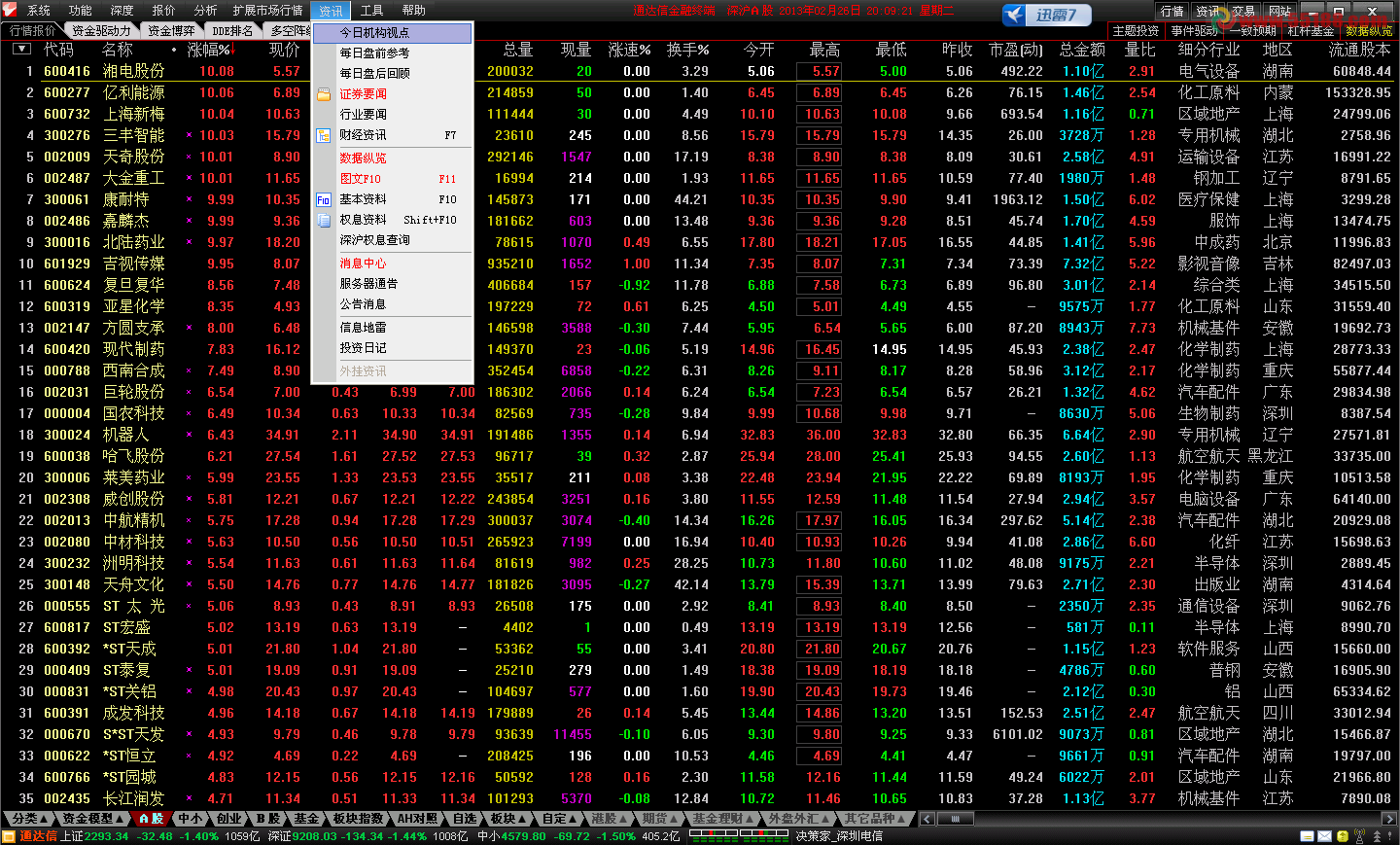Viewport: 1400px width, 845px height.
Task: Click the 行情 button at top right
Action: click(1172, 12)
